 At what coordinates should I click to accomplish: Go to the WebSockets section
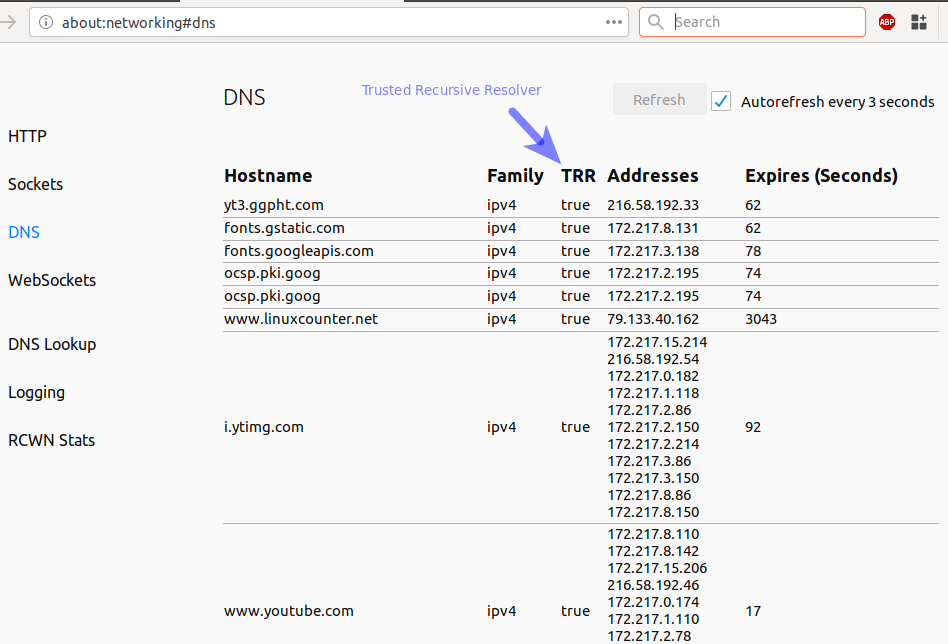point(52,280)
